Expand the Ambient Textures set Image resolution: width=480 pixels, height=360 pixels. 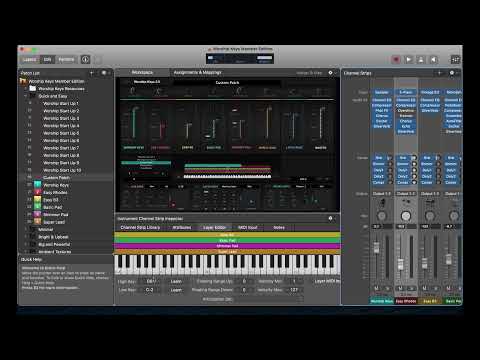coord(26,251)
